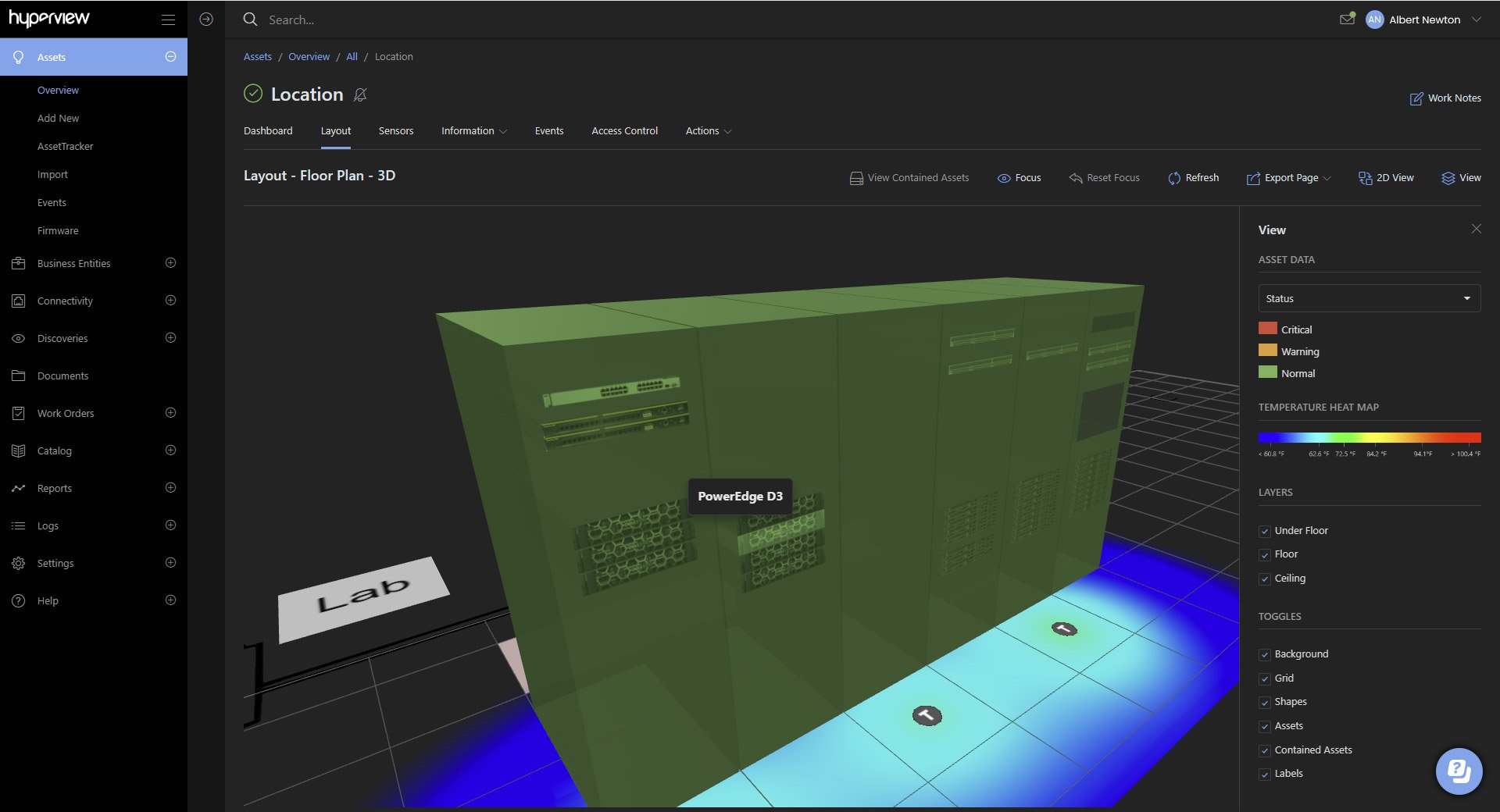Disable the Grid toggle checkbox
Image resolution: width=1500 pixels, height=812 pixels.
coord(1265,678)
